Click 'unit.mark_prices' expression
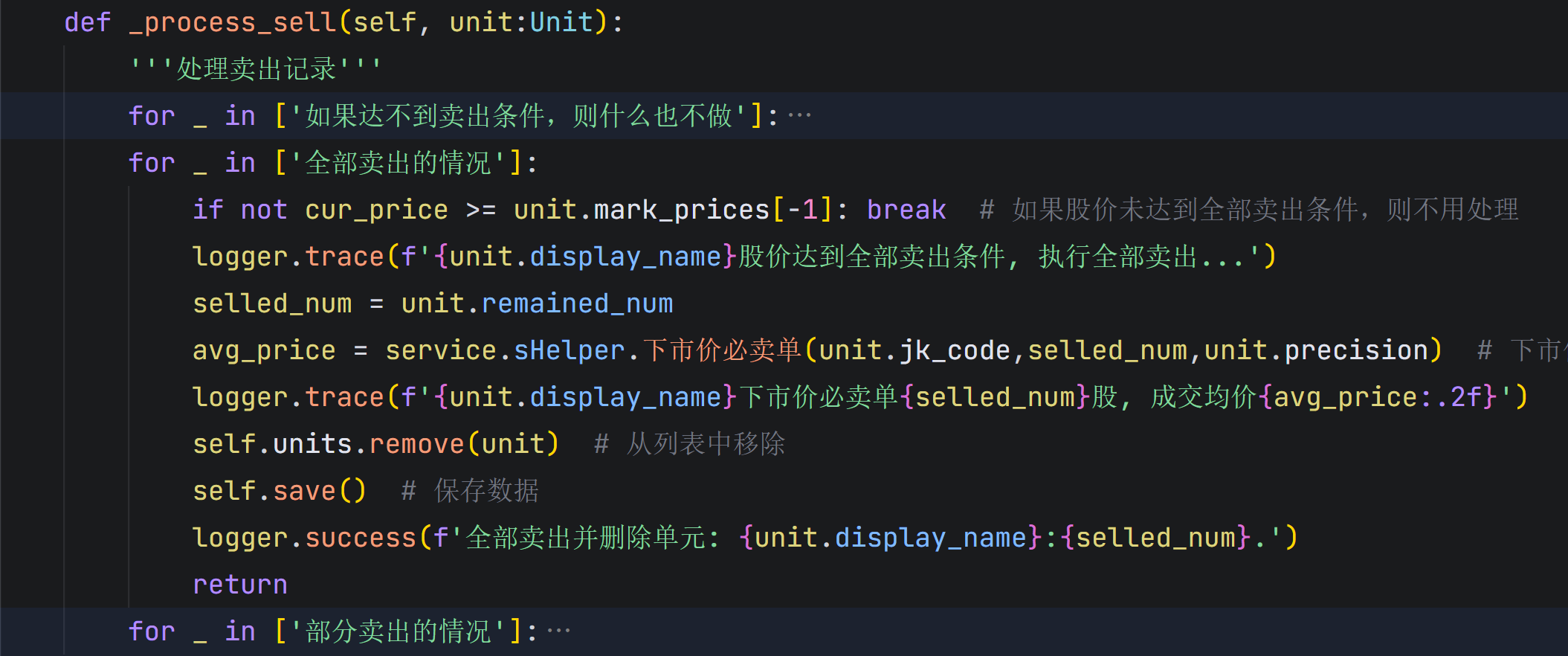The image size is (1568, 656). pos(642,210)
